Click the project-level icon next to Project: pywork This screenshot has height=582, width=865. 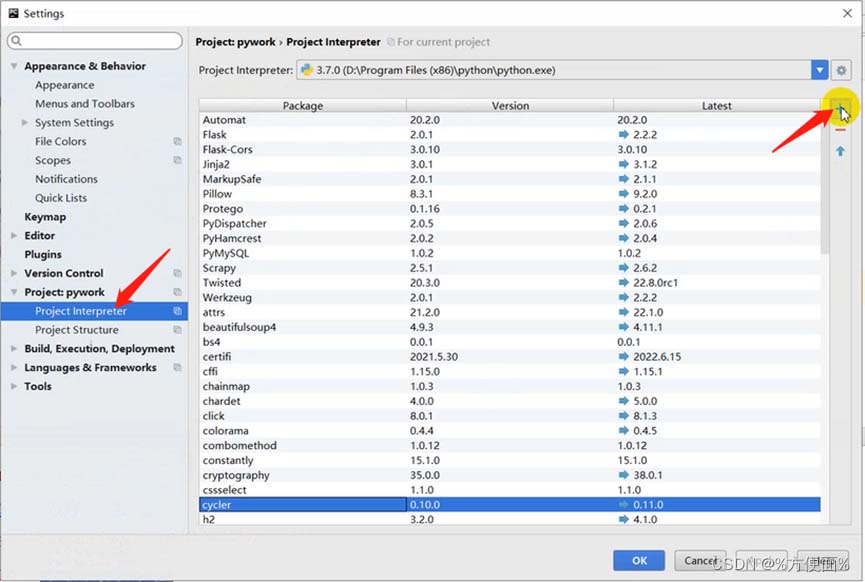(x=177, y=292)
